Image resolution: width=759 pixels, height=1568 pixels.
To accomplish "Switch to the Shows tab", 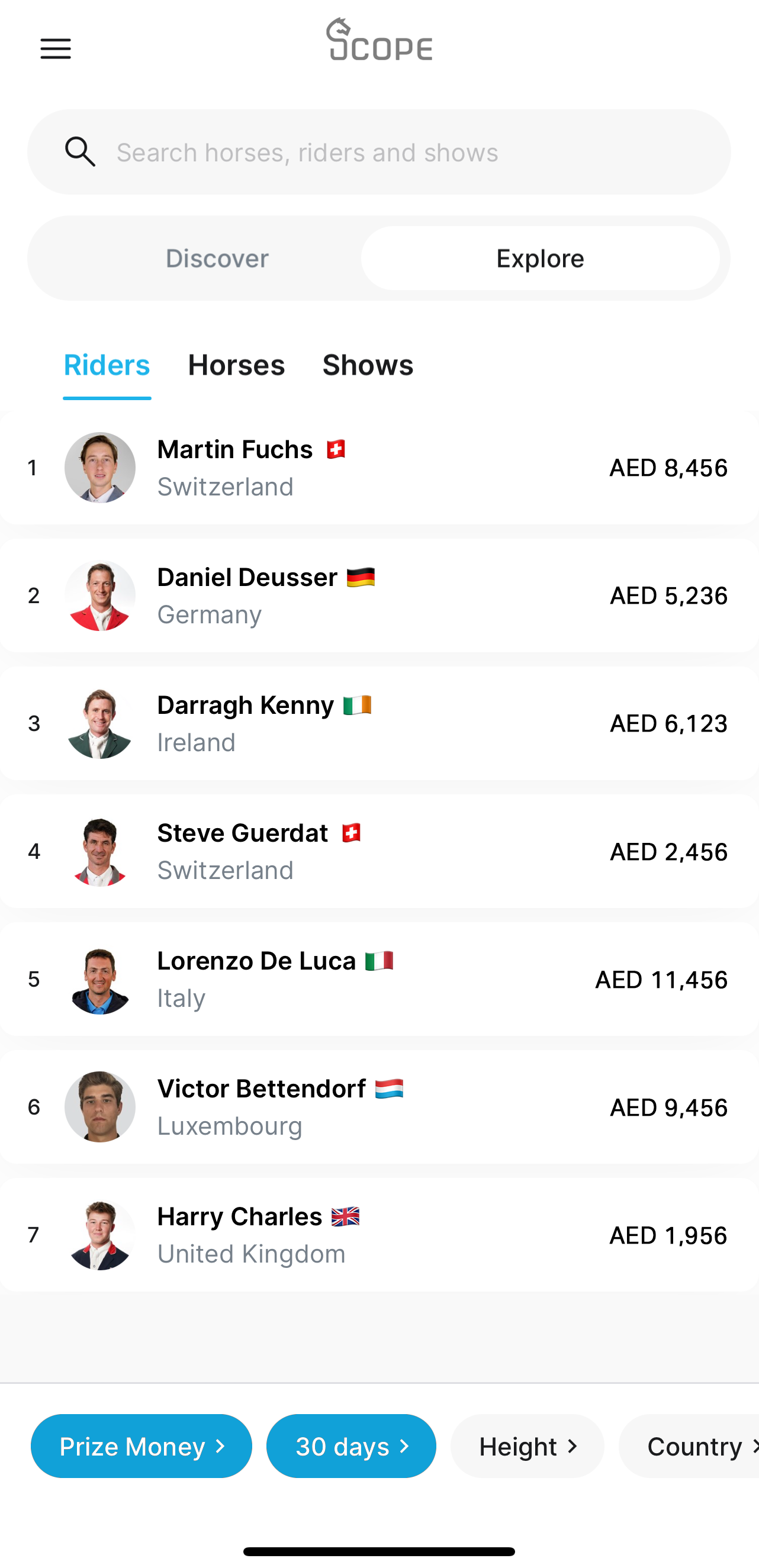I will coord(368,365).
